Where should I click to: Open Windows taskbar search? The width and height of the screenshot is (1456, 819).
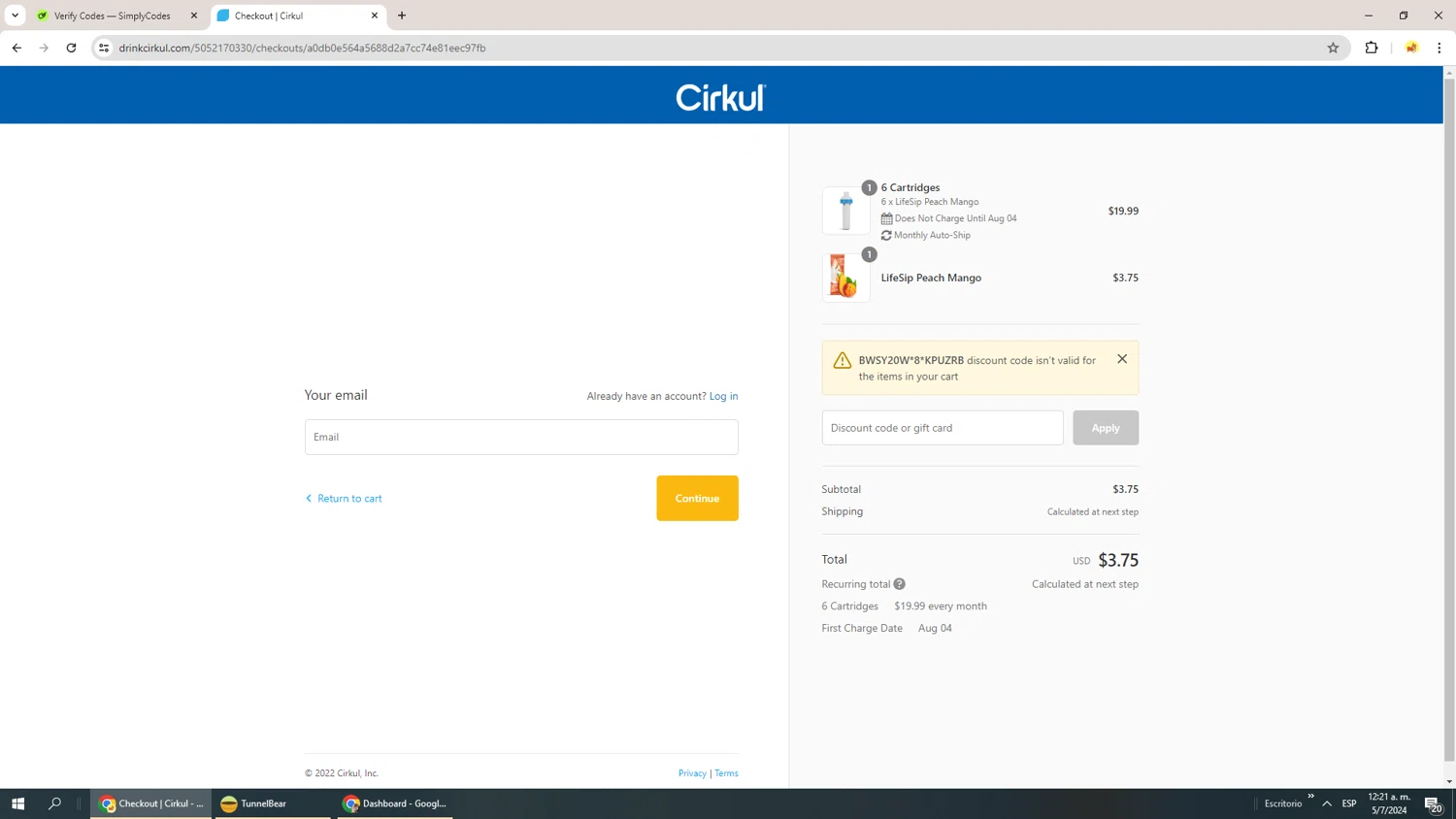54,803
